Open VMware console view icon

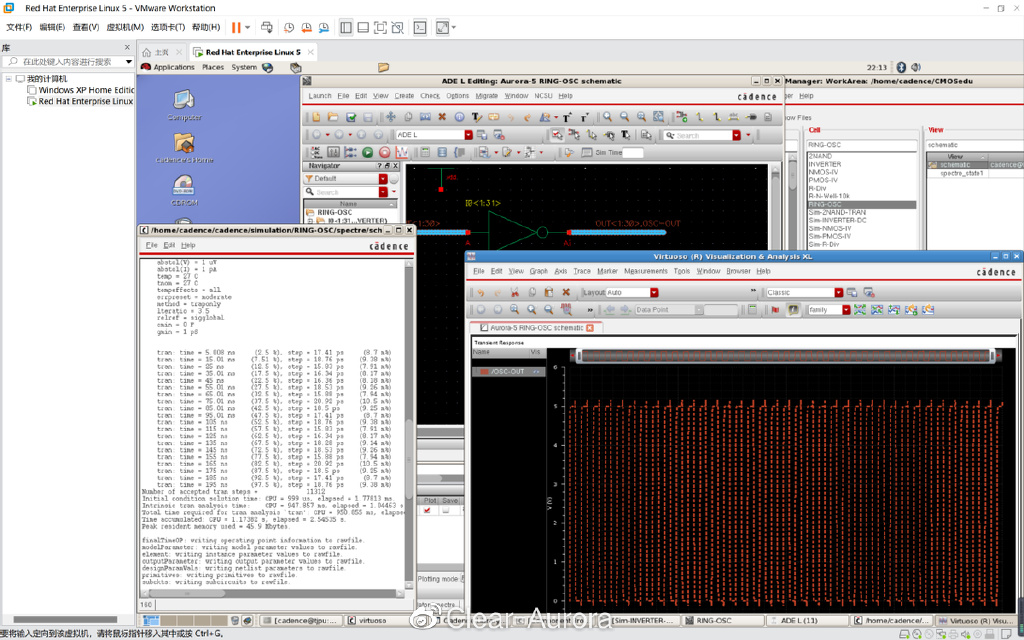click(x=421, y=27)
